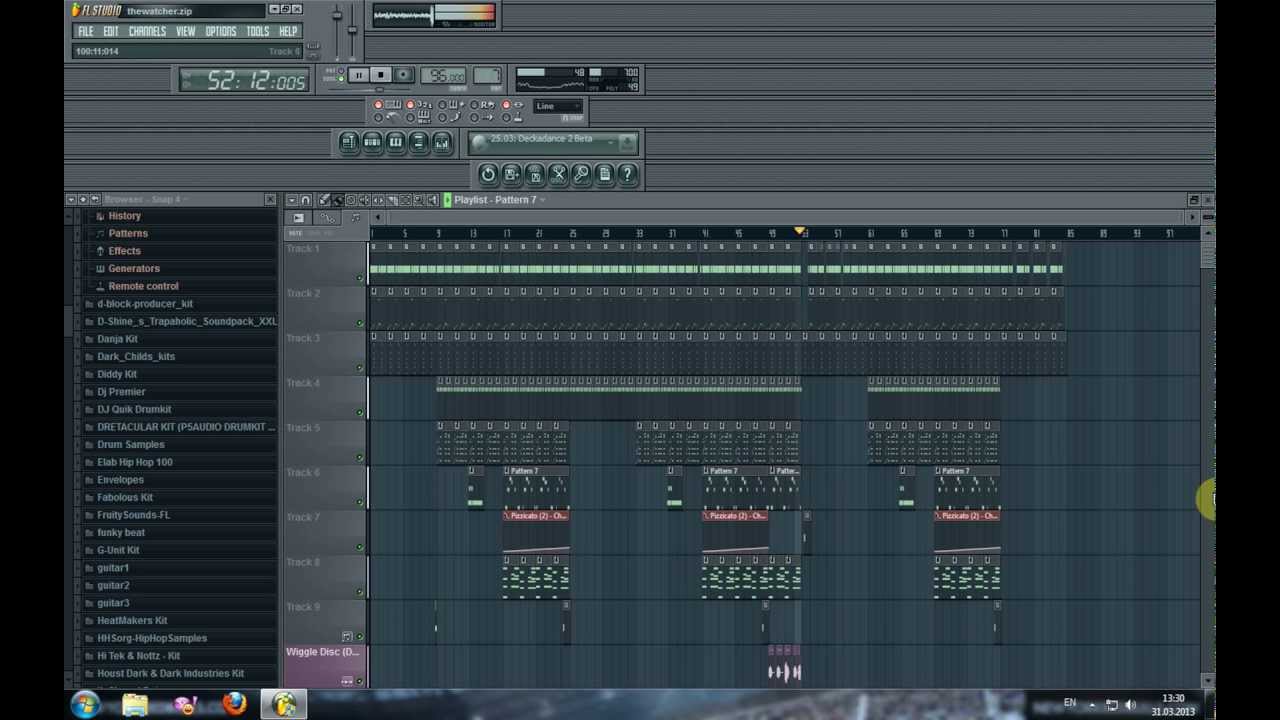Click the Track 4 label

click(x=303, y=383)
